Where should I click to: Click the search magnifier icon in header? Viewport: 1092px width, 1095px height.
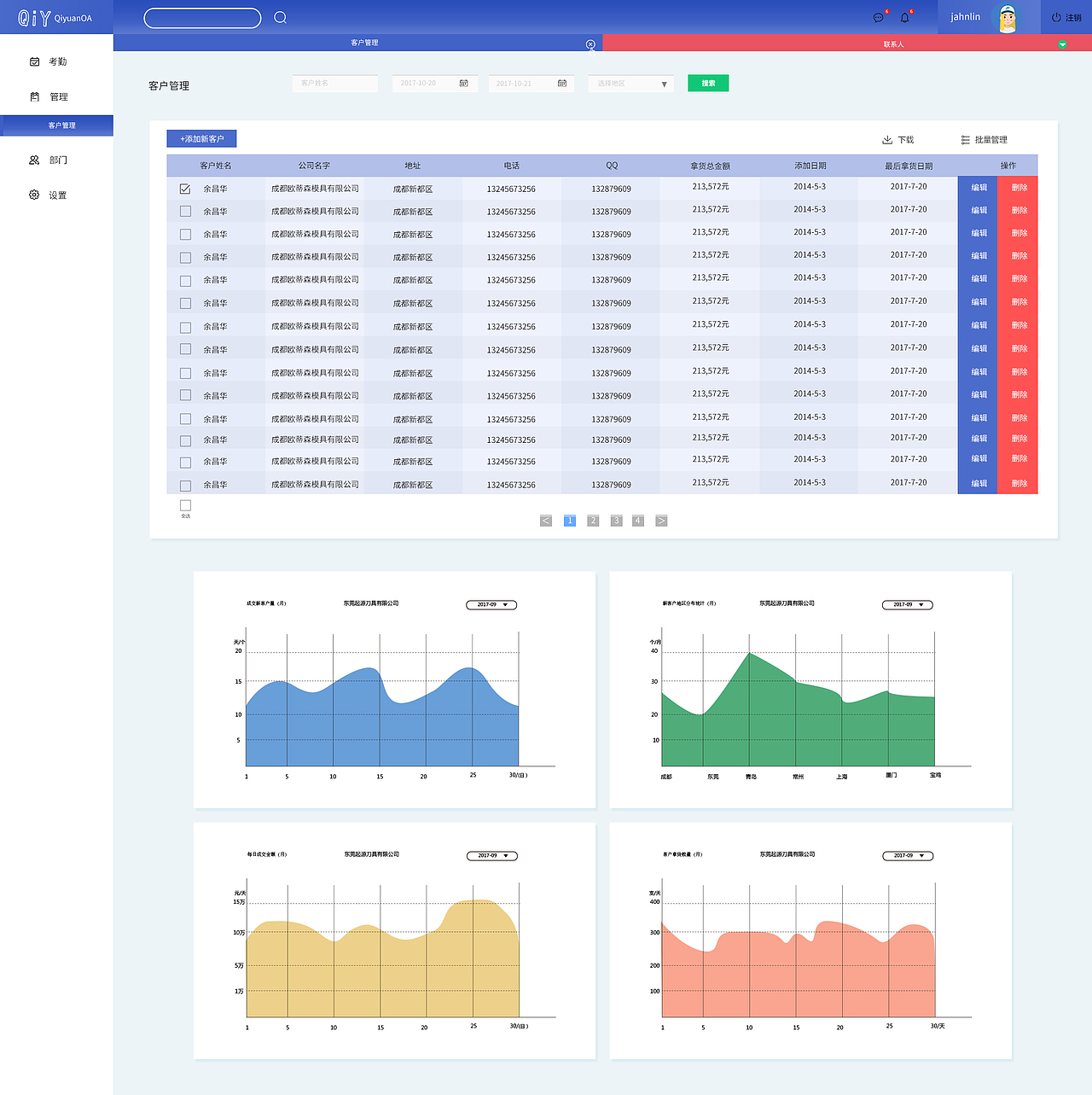280,17
